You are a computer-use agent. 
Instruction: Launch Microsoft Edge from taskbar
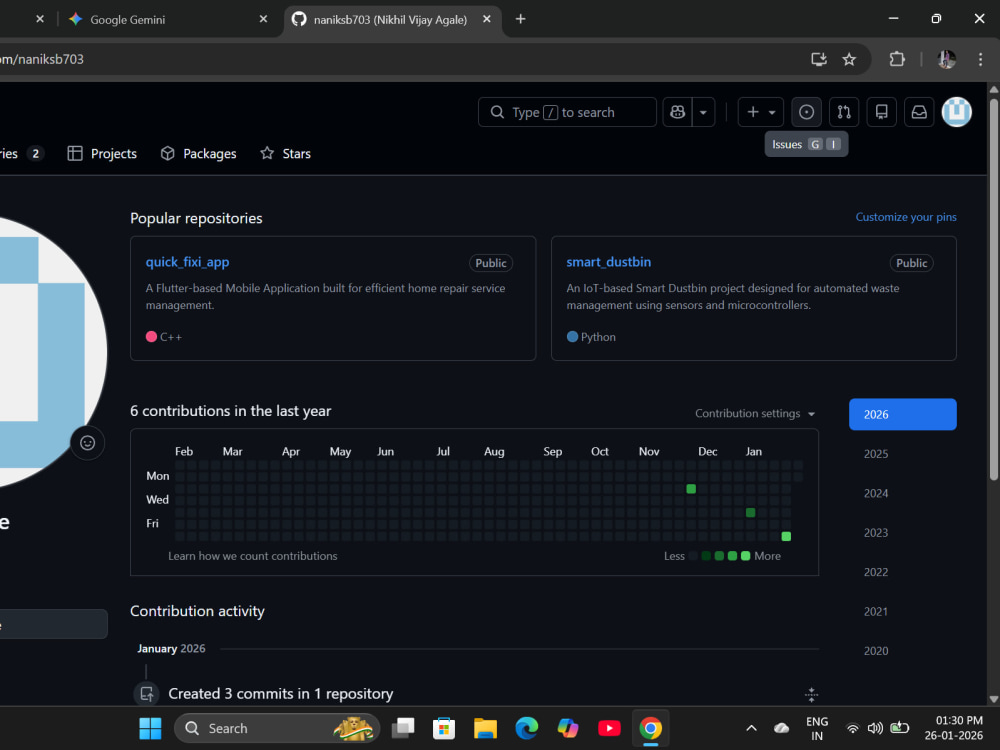pyautogui.click(x=527, y=728)
